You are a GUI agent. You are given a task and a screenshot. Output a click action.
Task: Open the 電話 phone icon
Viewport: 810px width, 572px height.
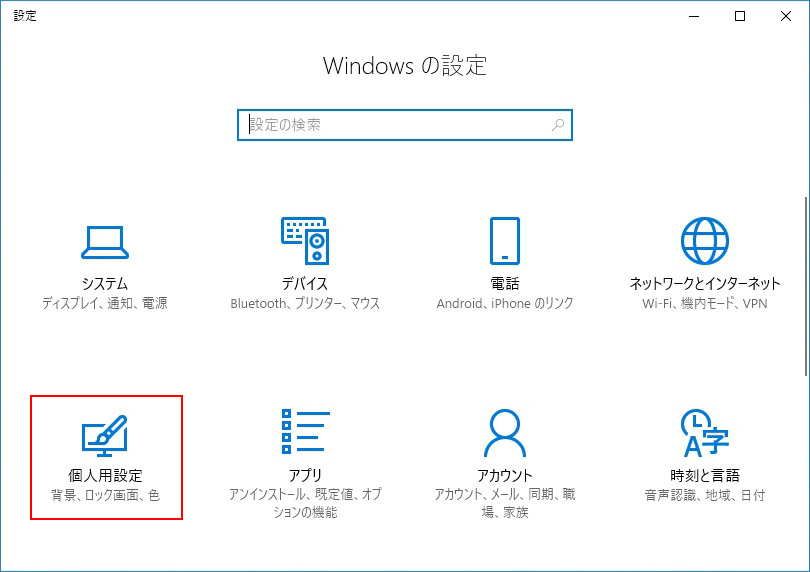[505, 241]
